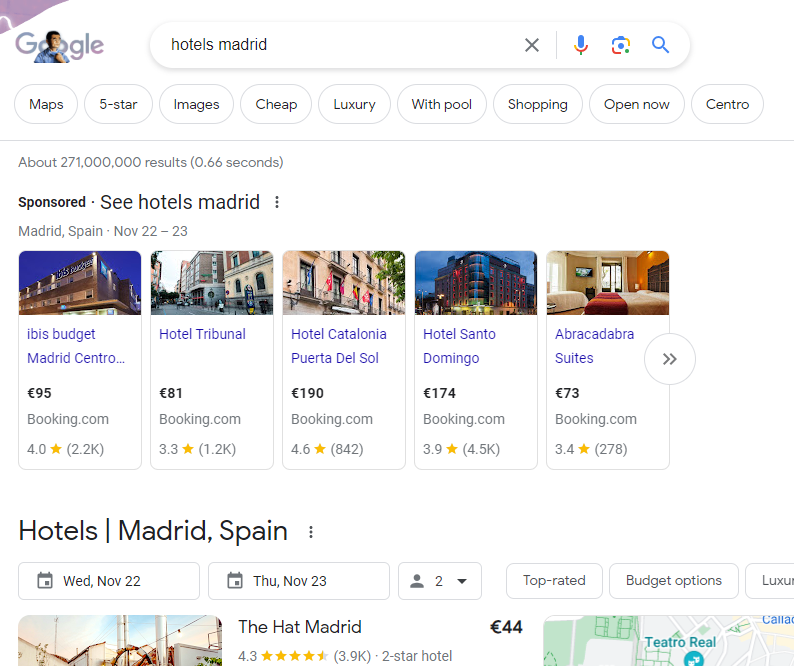Click 4.0 star rating with 2.2K reviews

click(65, 449)
